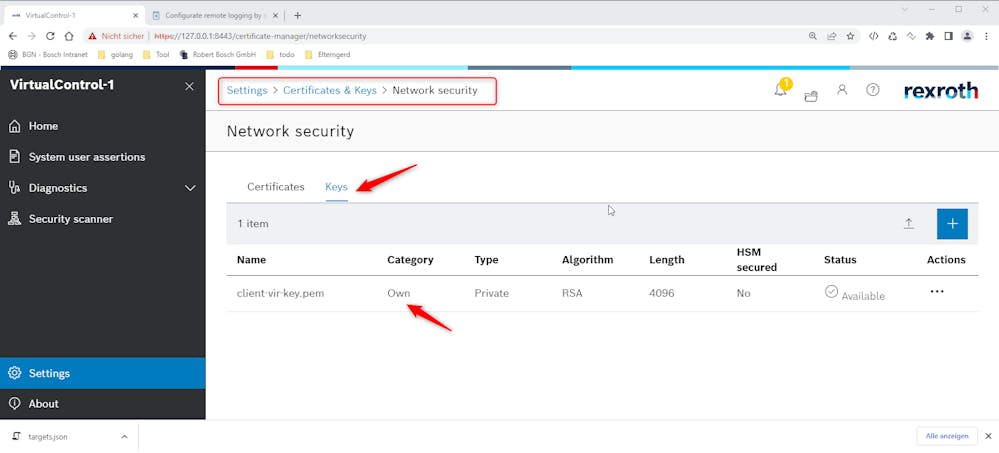Reload the page
The width and height of the screenshot is (999, 453).
50,36
